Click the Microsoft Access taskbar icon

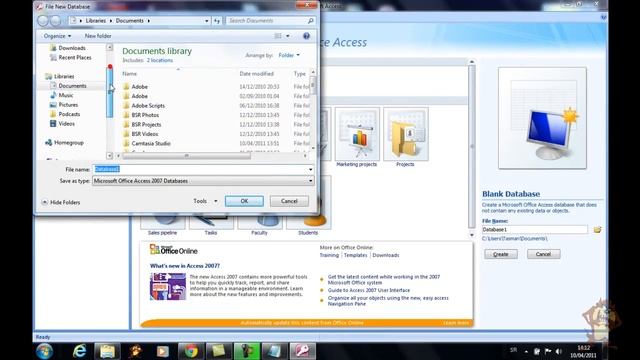click(302, 351)
